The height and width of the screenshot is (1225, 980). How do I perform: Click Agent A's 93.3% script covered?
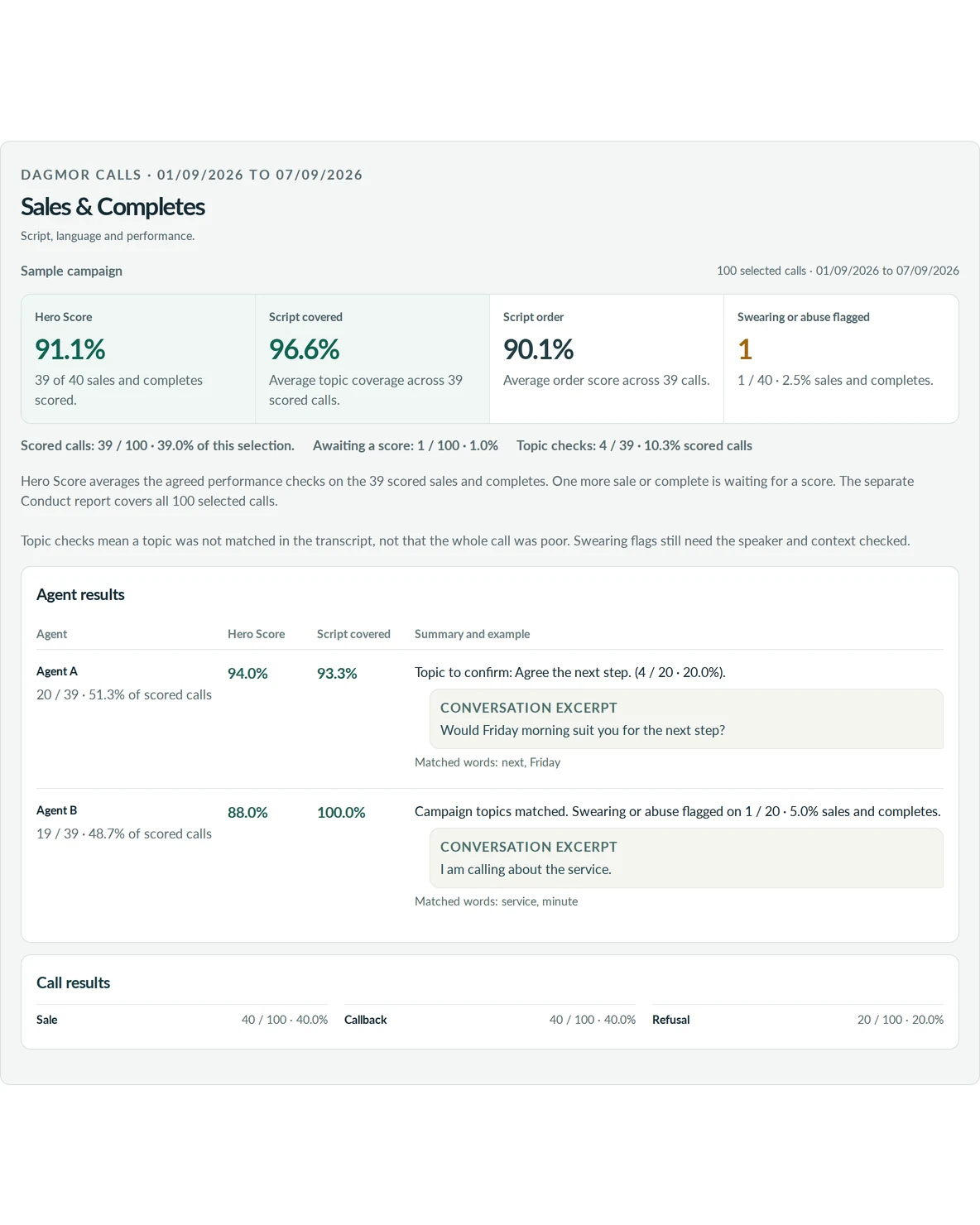tap(337, 674)
